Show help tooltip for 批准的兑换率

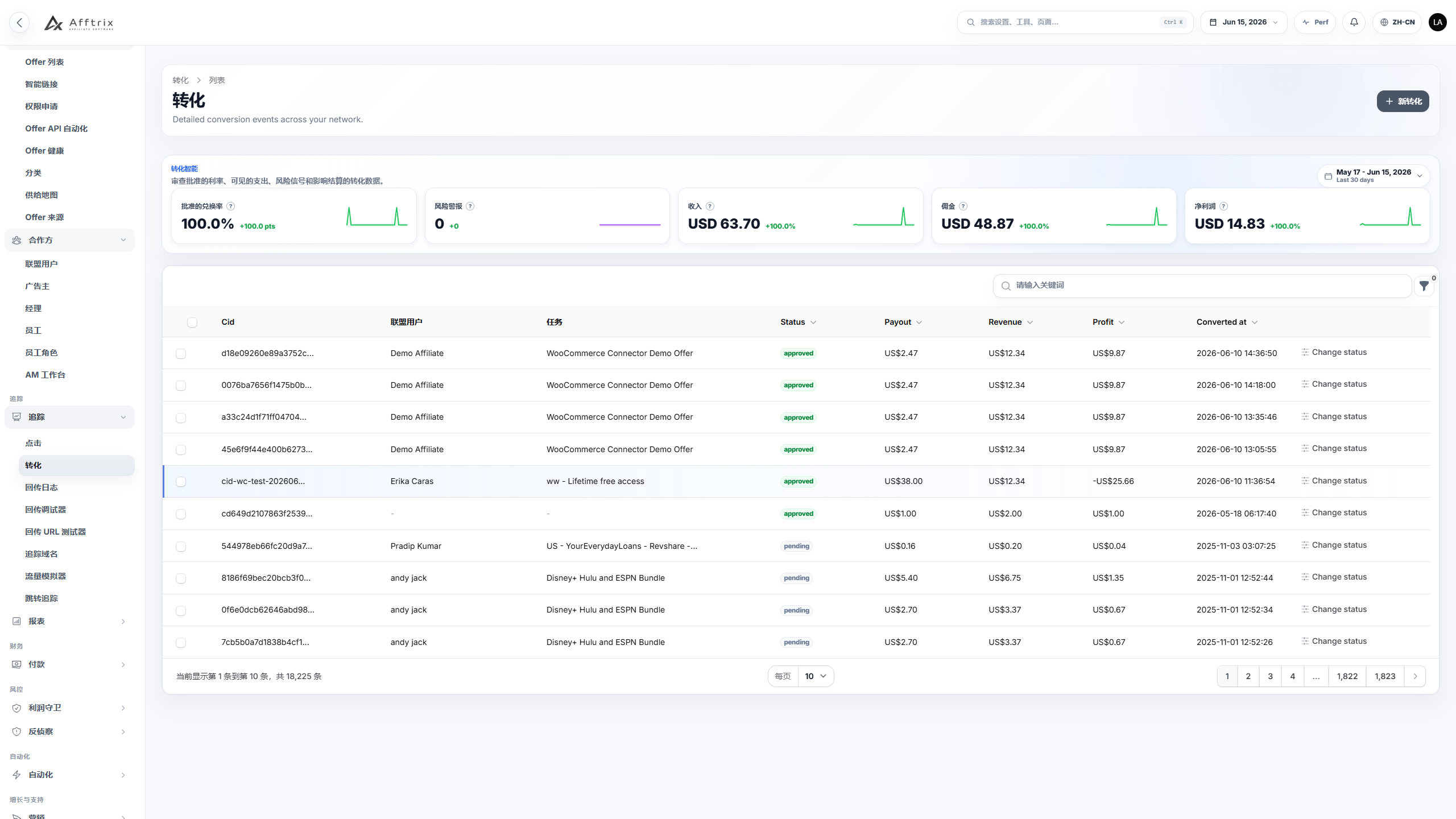click(231, 206)
